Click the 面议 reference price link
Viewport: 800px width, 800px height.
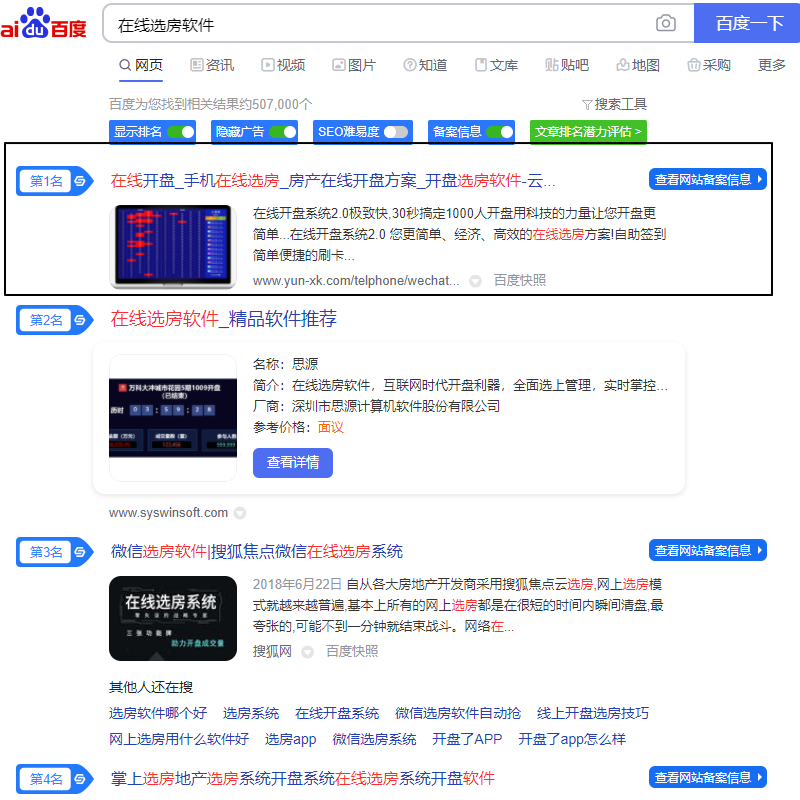(x=331, y=427)
